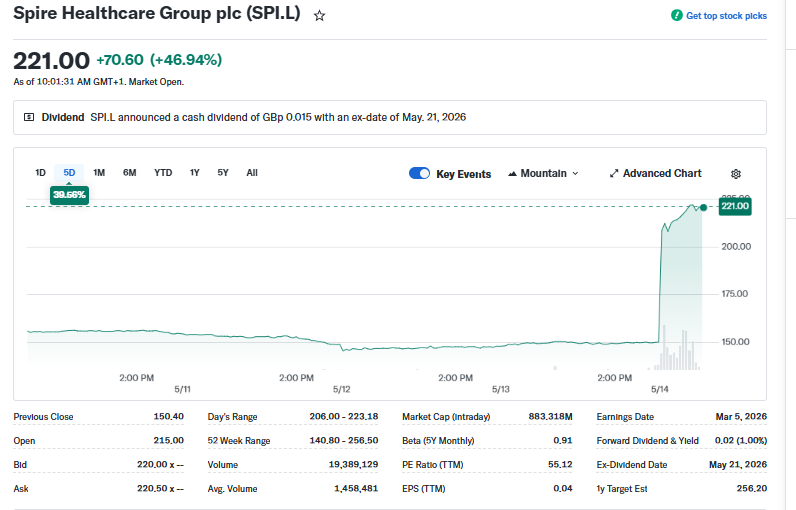Add SPI.L to watchlist with star icon
The image size is (796, 510).
[x=319, y=16]
